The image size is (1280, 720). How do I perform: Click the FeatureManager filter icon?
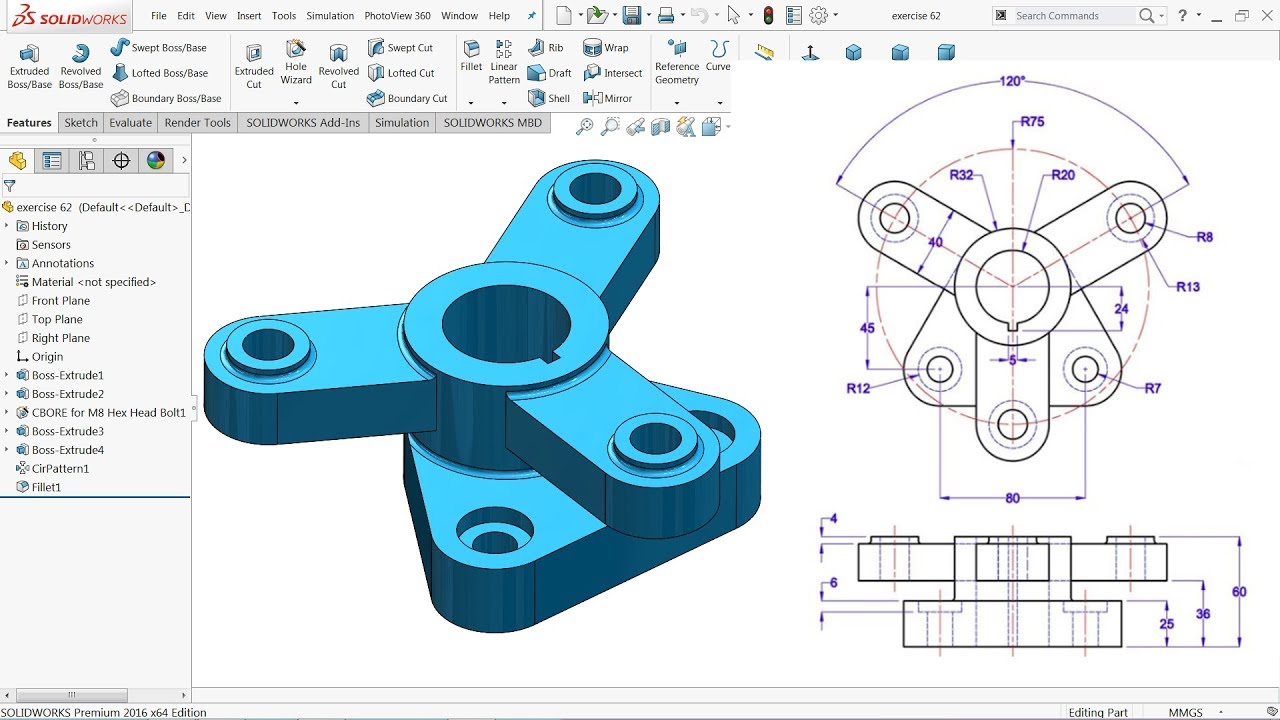pos(9,186)
